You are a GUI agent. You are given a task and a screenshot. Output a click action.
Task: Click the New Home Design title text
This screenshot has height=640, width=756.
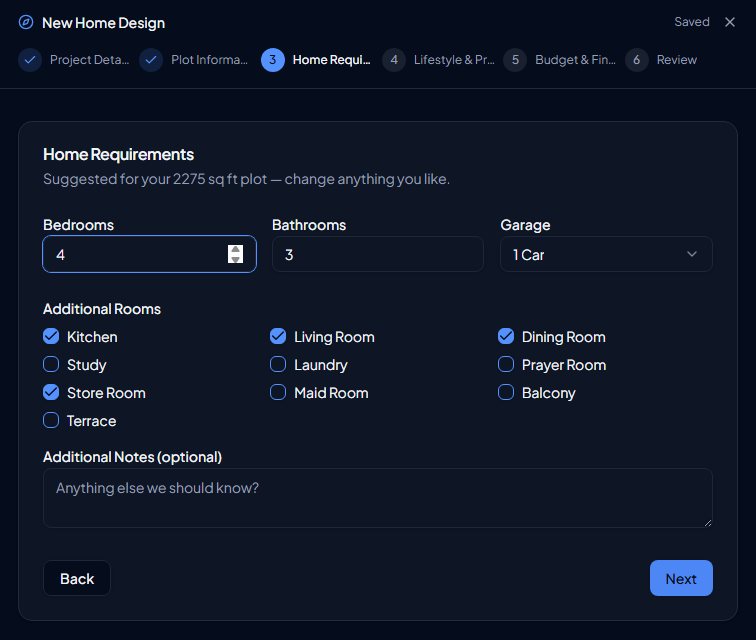[x=104, y=23]
